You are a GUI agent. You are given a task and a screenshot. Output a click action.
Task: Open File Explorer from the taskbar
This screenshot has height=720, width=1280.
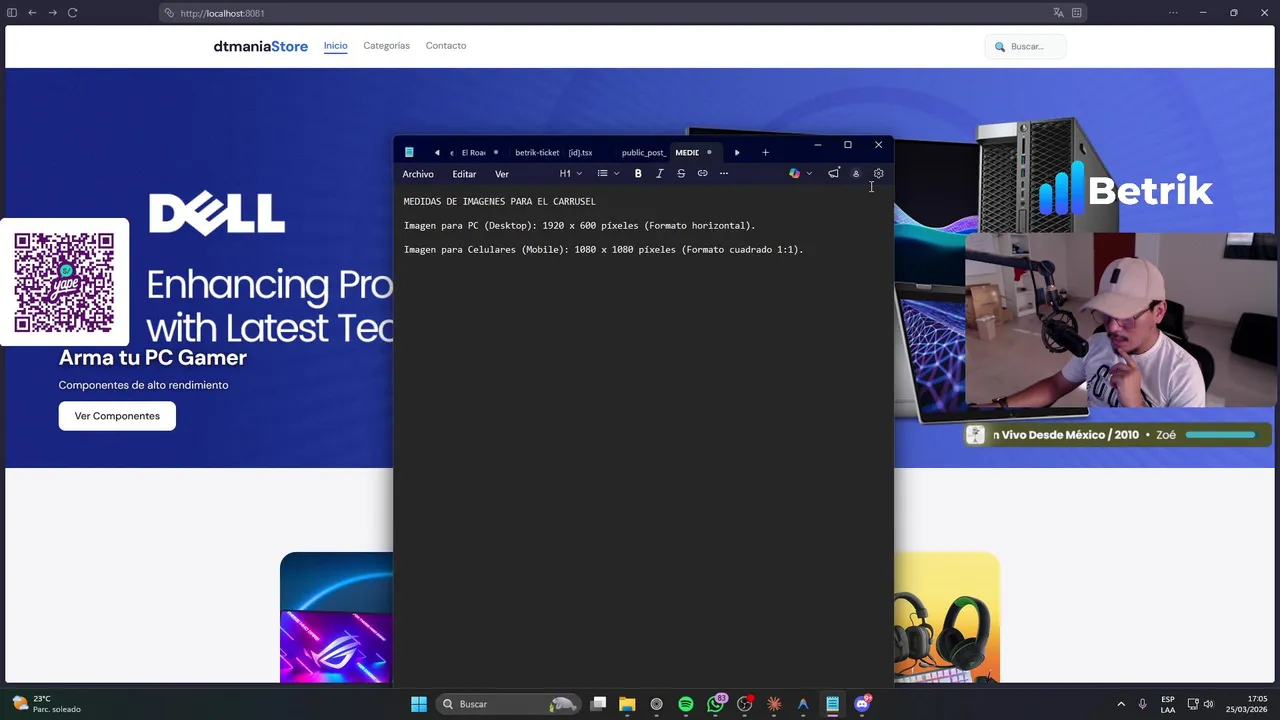(627, 704)
